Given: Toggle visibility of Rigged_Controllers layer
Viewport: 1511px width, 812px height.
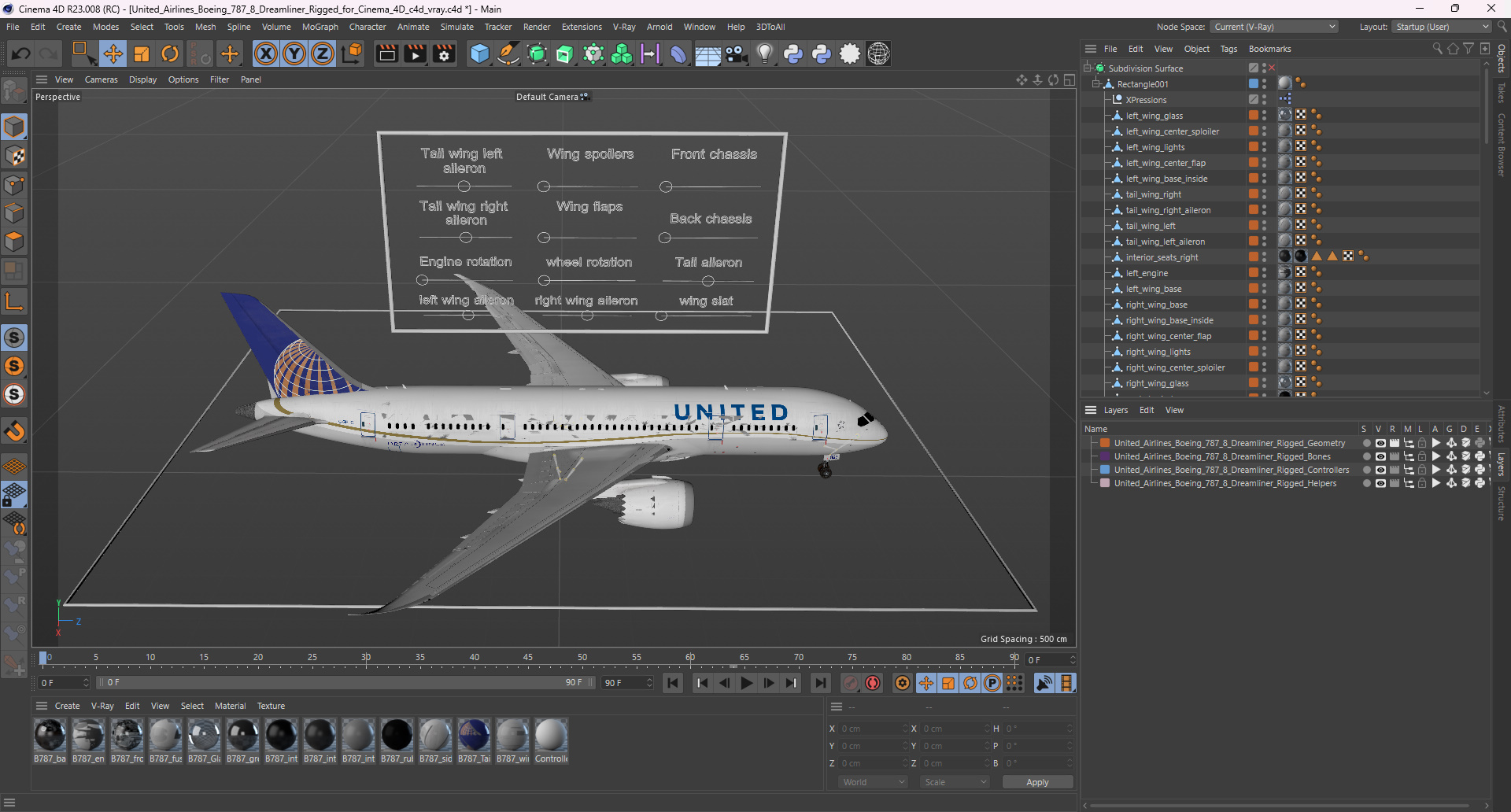Looking at the screenshot, I should (1380, 470).
